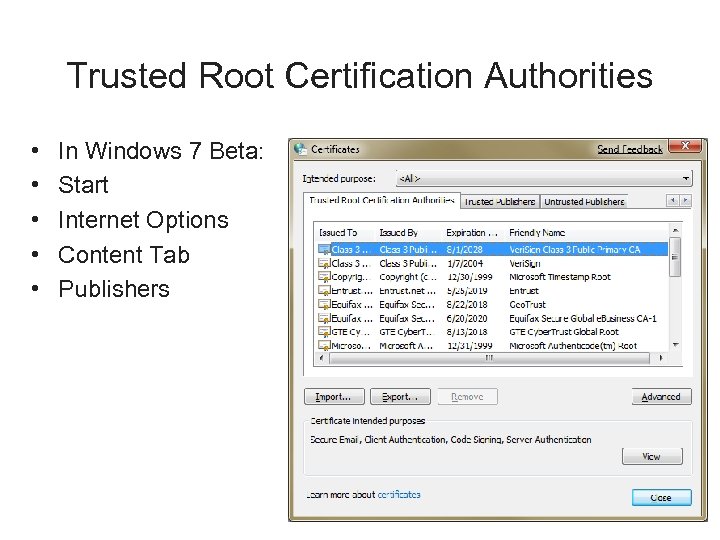This screenshot has width=720, height=540.
Task: Click certificate icon for Microsoft Timestamp Root row
Action: [324, 277]
